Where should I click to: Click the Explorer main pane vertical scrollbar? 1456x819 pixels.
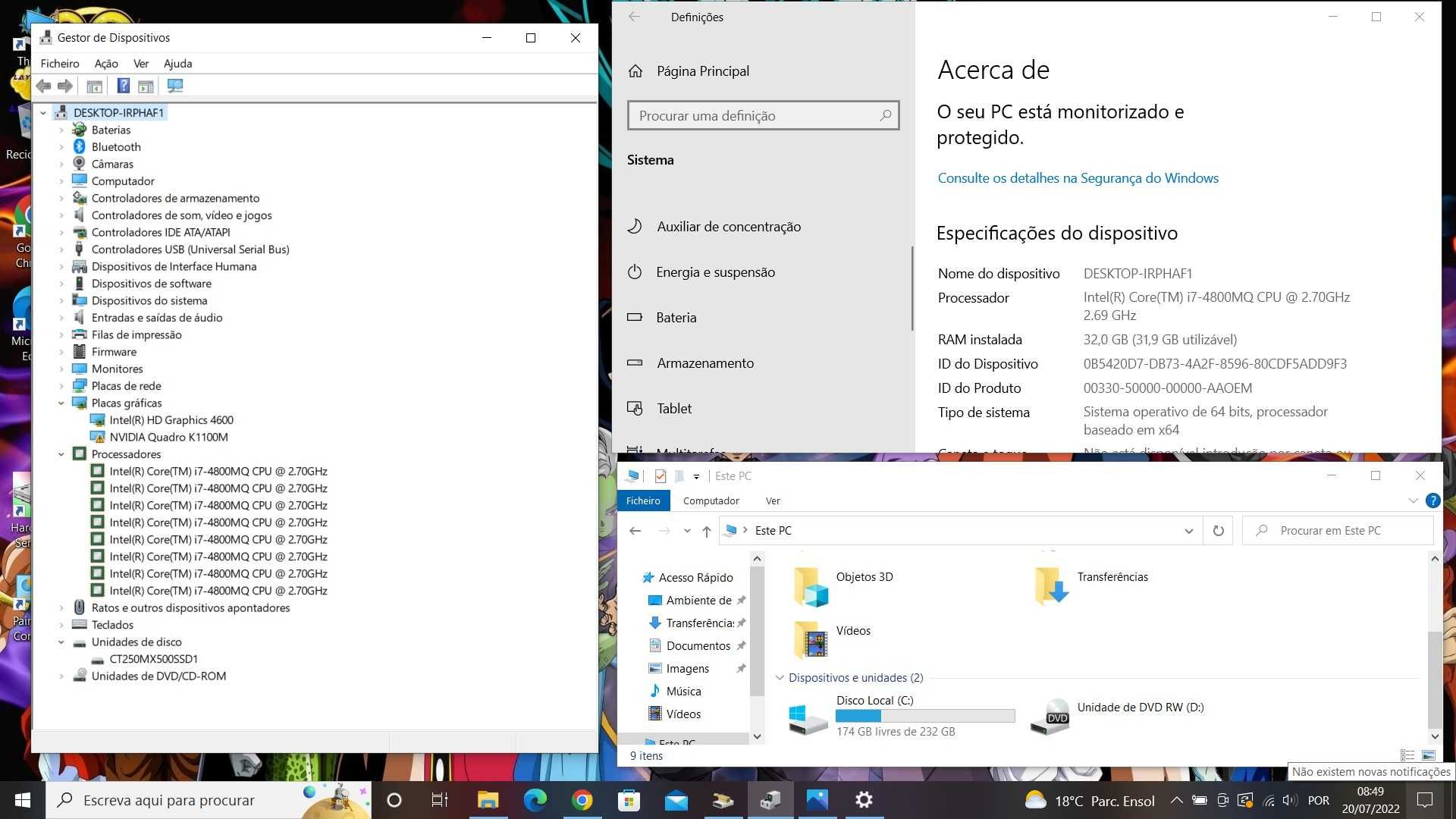pos(1434,680)
